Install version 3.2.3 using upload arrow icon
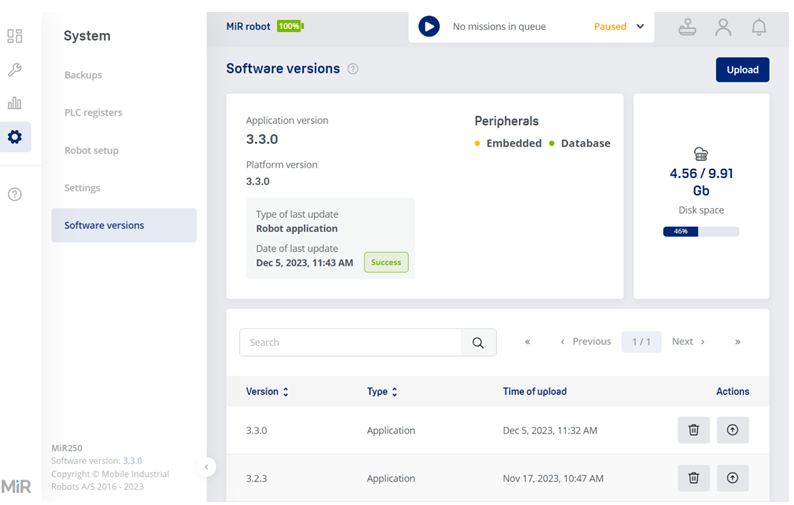The width and height of the screenshot is (794, 505). (732, 478)
